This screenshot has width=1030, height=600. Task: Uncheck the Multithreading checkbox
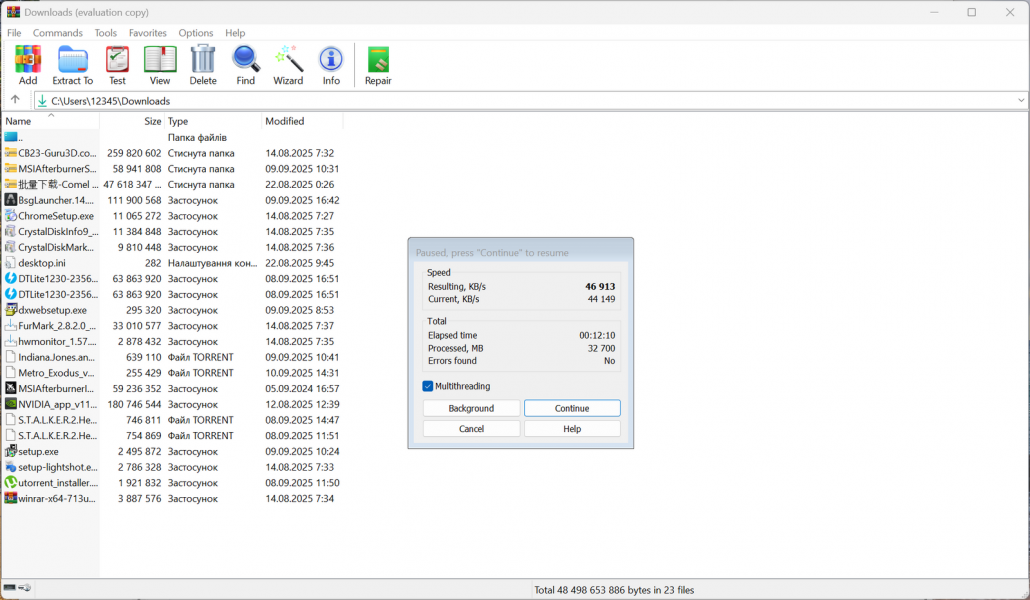tap(428, 386)
